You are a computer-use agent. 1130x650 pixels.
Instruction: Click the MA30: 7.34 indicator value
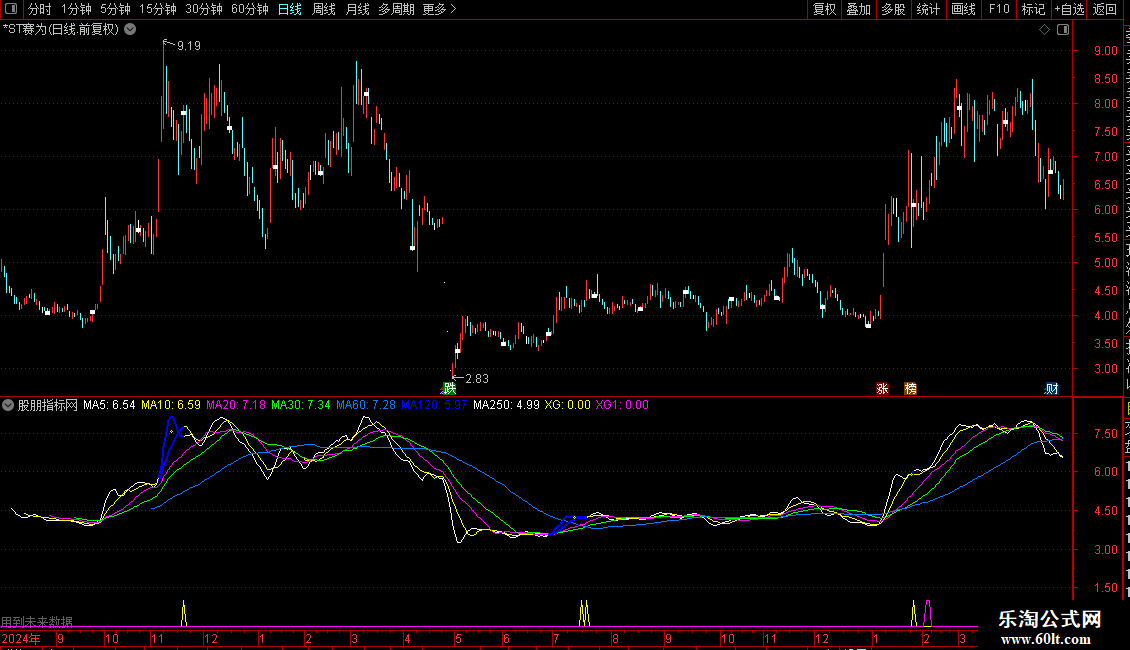(x=301, y=405)
